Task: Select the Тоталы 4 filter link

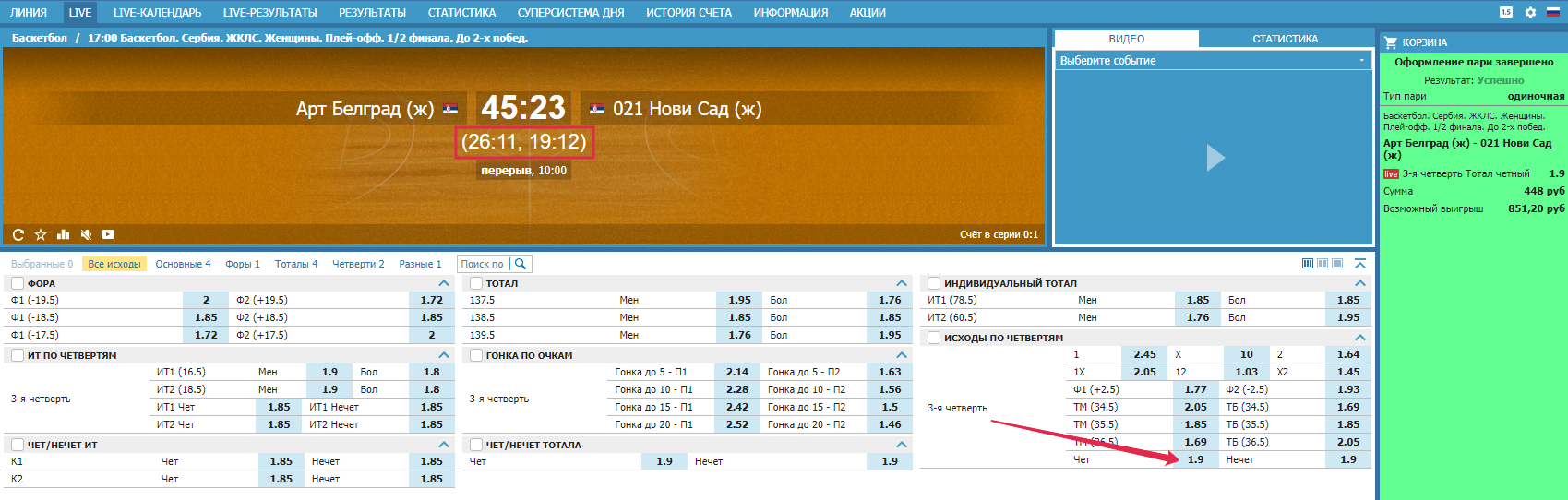Action: point(295,264)
